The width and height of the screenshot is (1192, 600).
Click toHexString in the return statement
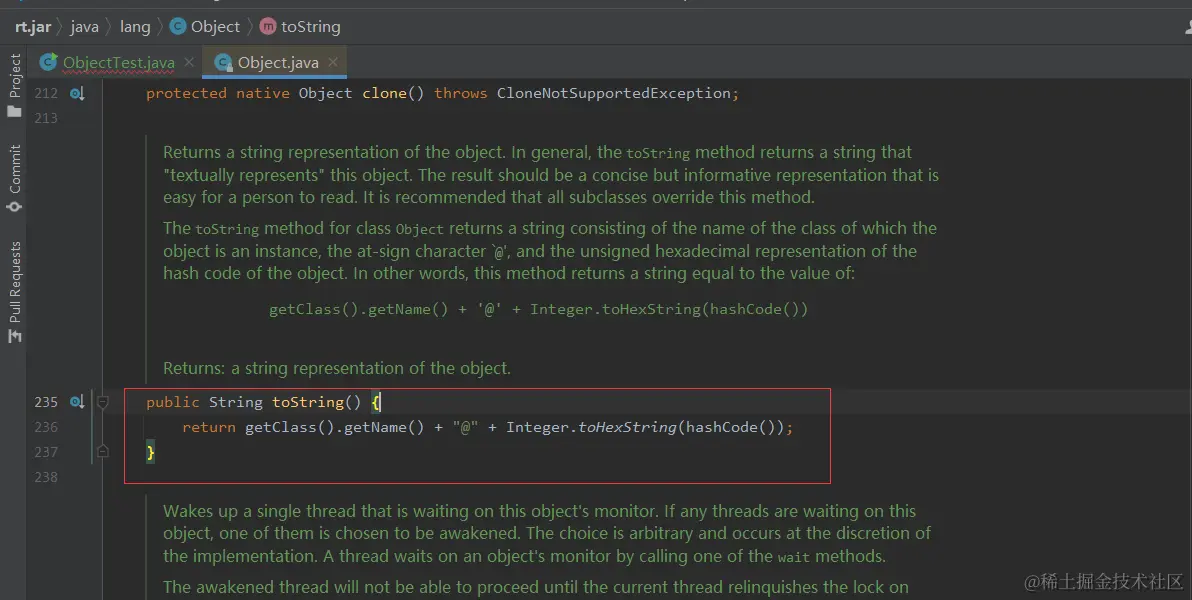pos(627,427)
